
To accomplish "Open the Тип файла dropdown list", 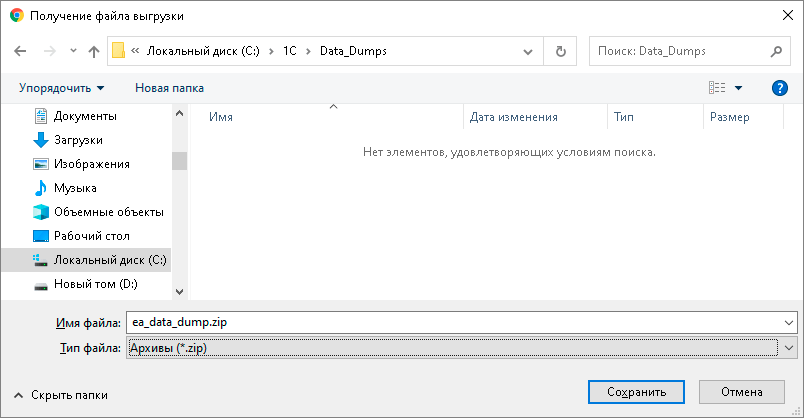I will coord(789,347).
